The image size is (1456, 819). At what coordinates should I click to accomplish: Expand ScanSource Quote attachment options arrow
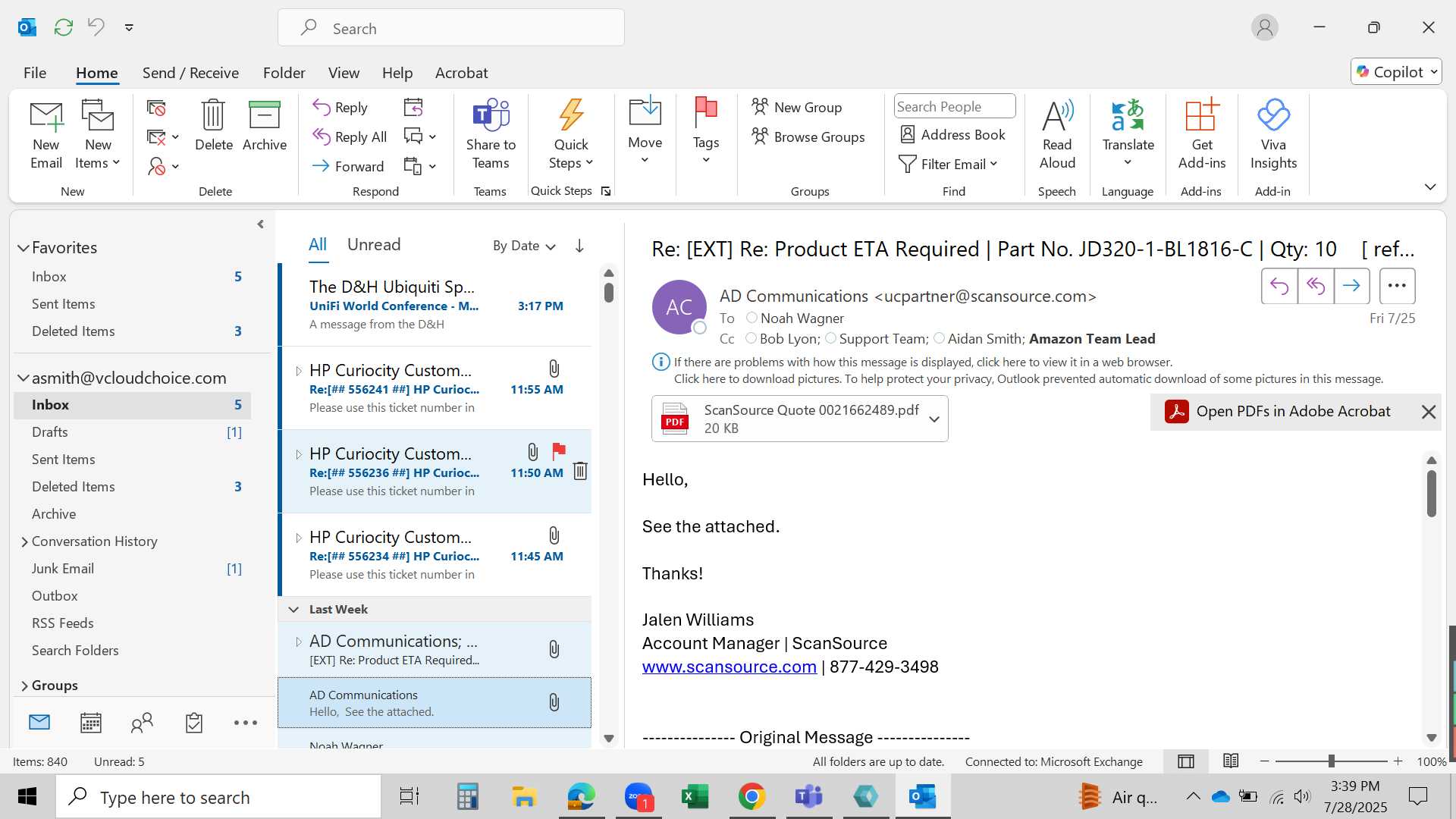(934, 419)
